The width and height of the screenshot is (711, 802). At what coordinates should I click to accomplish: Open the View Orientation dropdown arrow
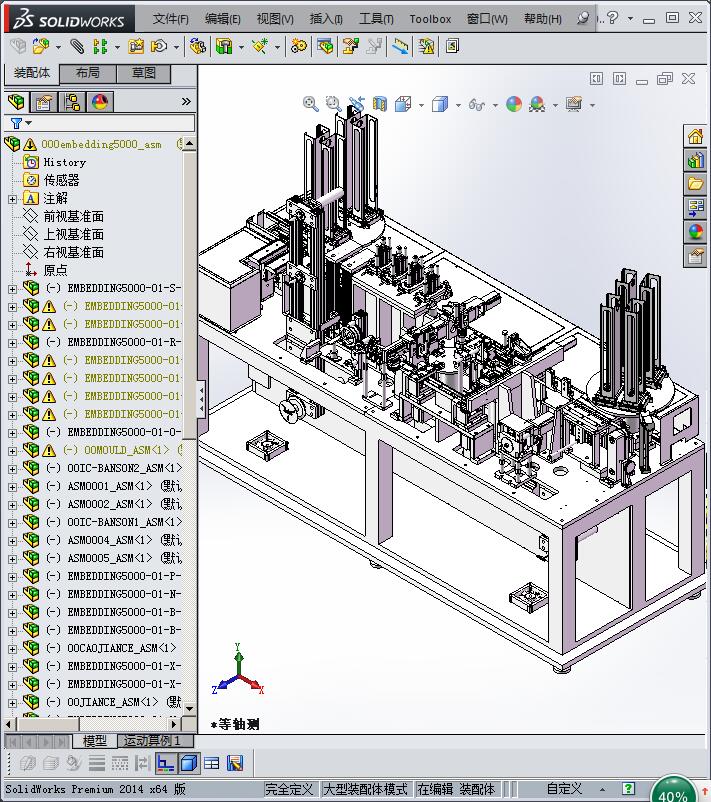click(x=421, y=105)
